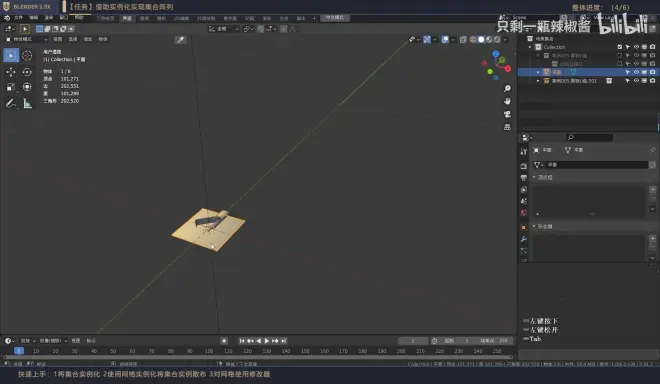Open the Modifier wrench properties tab
Screen dimensions: 660x384
point(524,239)
